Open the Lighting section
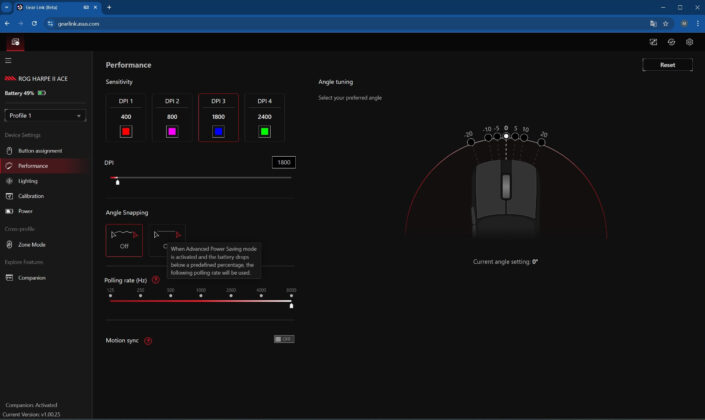The image size is (705, 420). tap(28, 181)
